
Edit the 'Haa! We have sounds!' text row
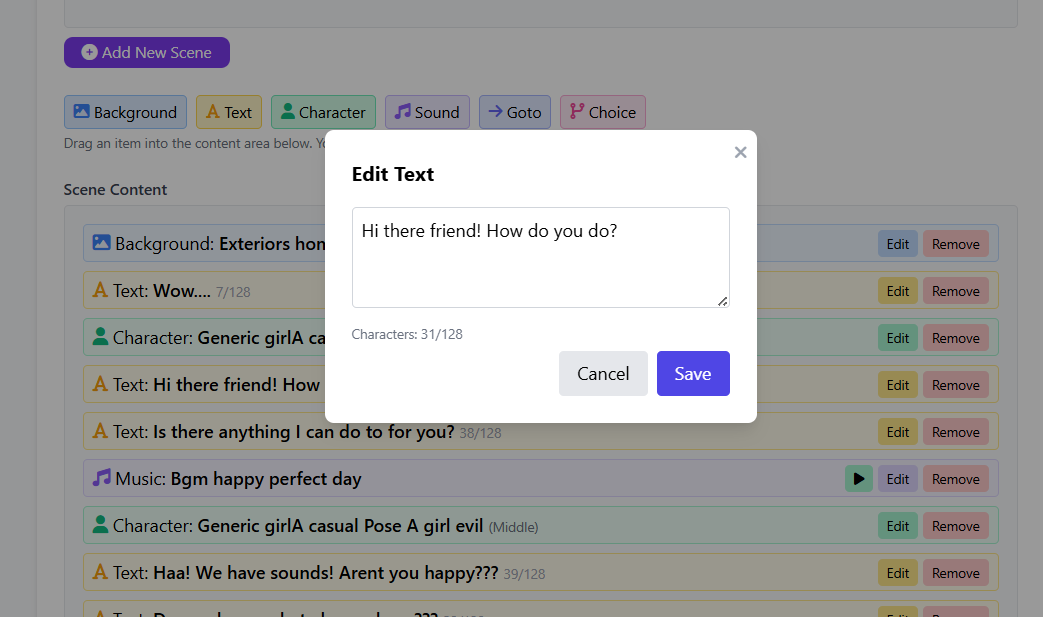click(x=897, y=573)
